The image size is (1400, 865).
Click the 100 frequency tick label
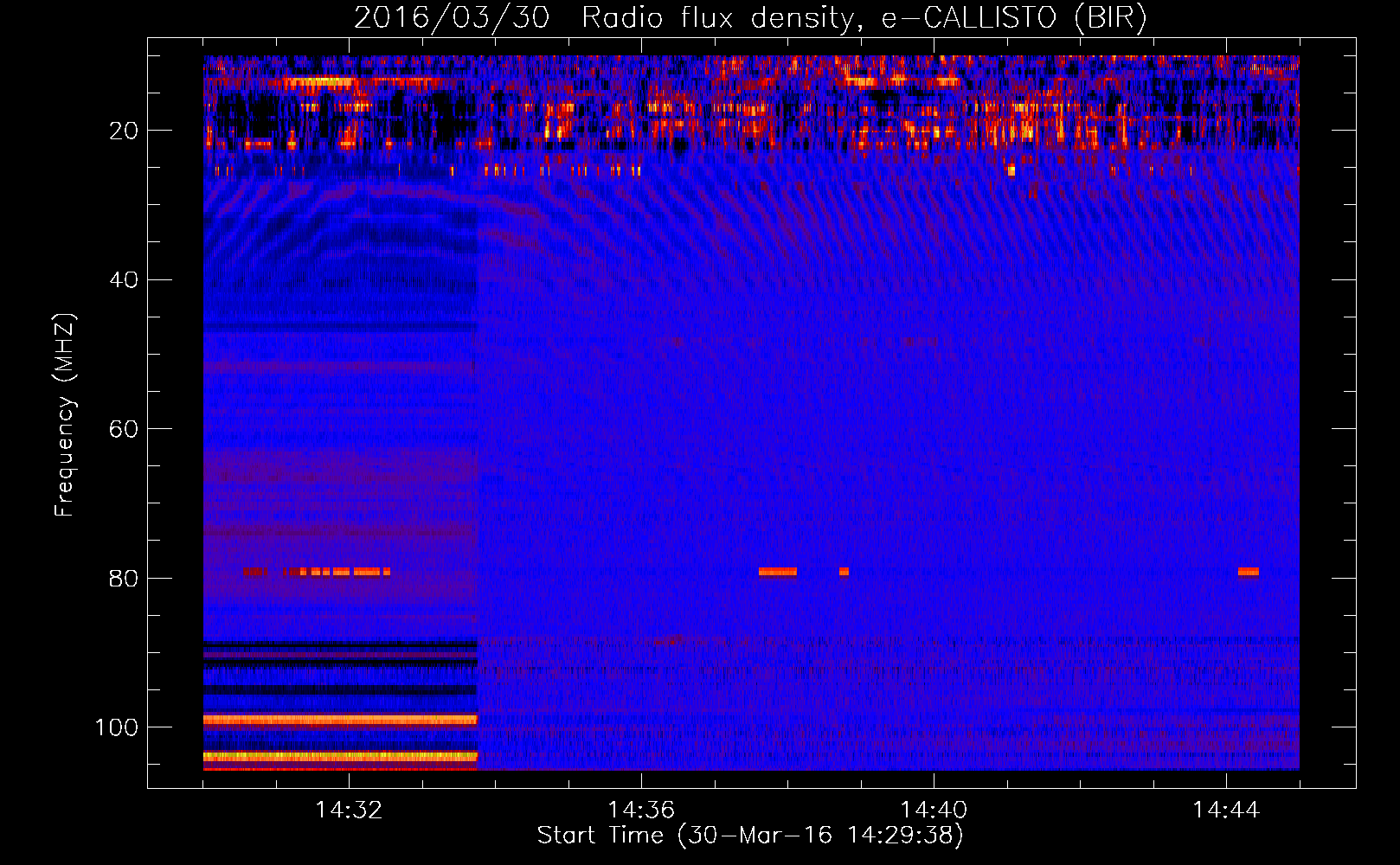click(117, 727)
